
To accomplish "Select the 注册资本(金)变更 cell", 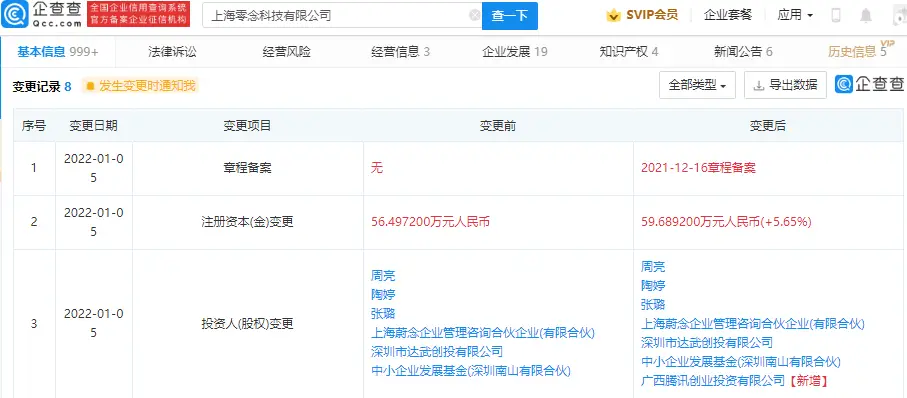I will pos(248,222).
